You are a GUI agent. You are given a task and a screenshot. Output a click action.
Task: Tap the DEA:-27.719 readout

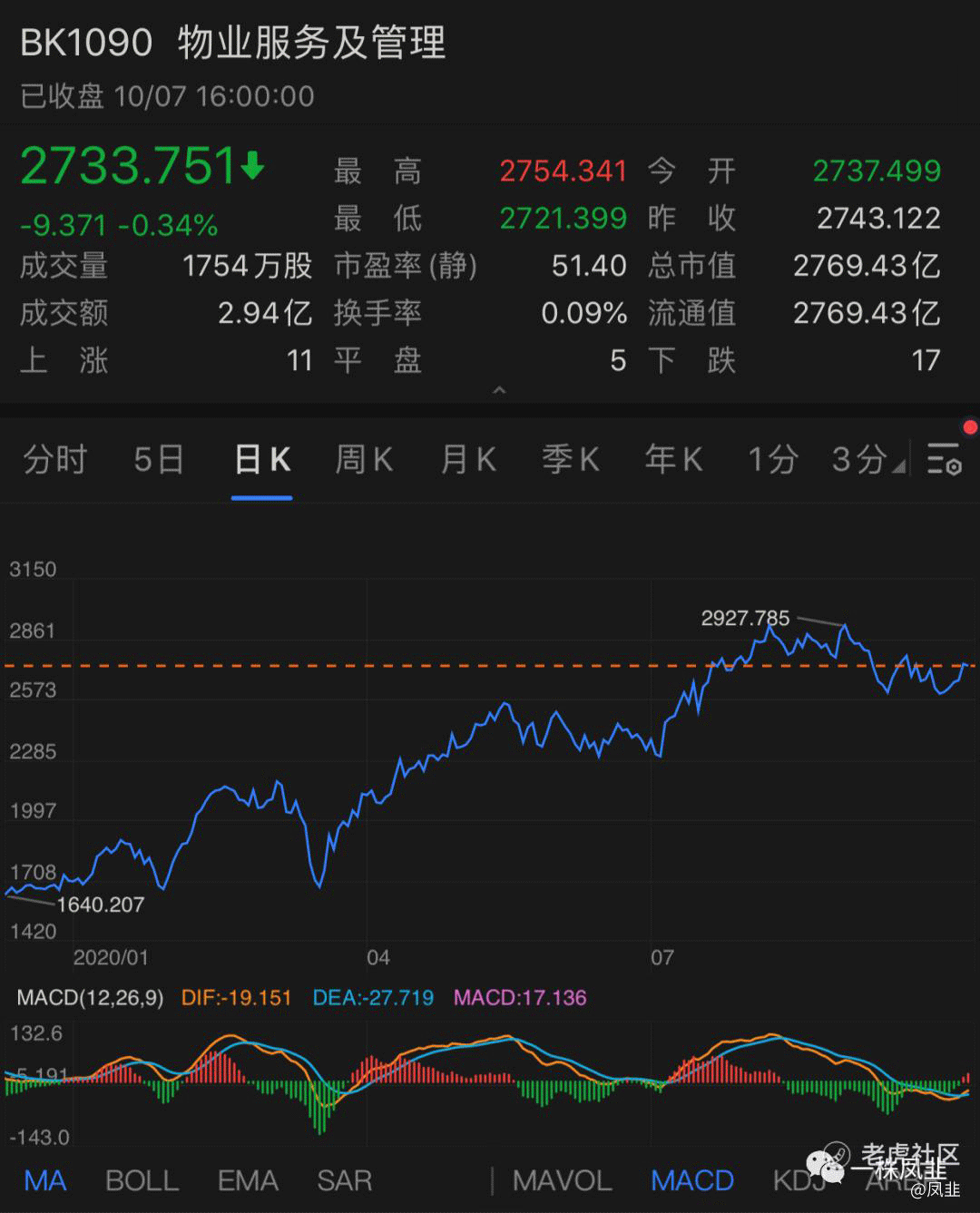point(373,998)
